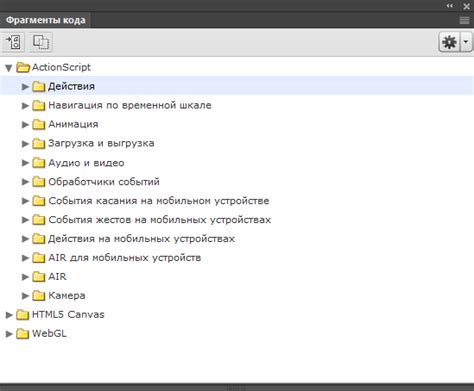Open the panel options menu icon
The image size is (474, 391).
point(464,21)
